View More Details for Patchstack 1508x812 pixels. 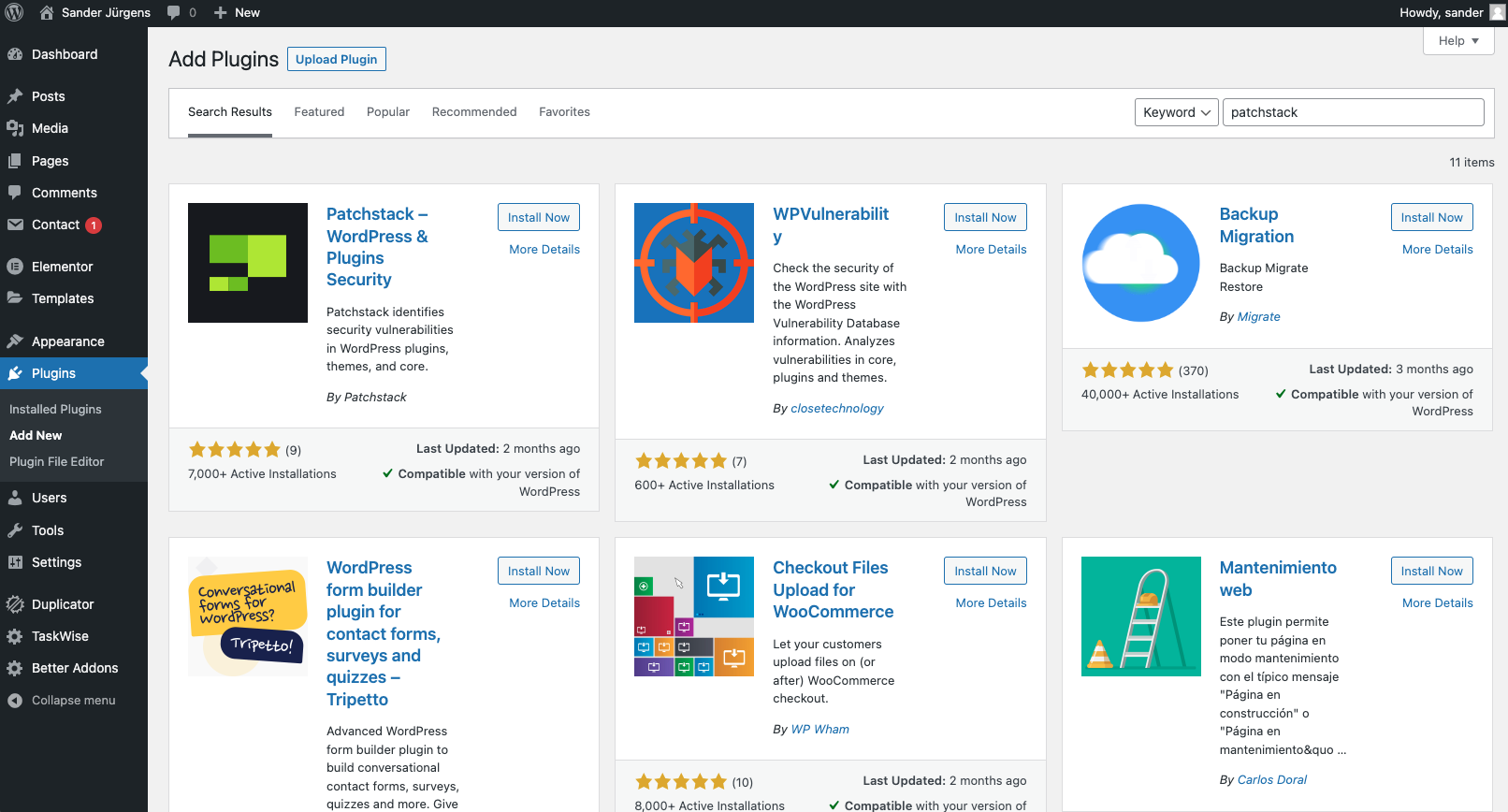[x=544, y=250]
